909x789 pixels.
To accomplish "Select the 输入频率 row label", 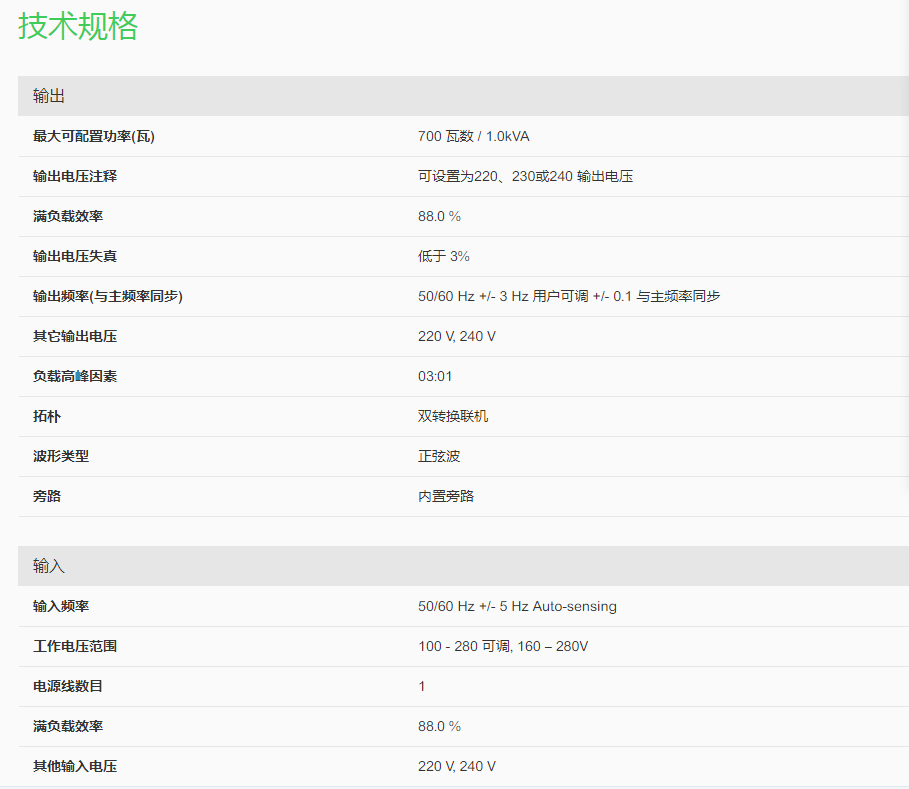I will [x=61, y=606].
